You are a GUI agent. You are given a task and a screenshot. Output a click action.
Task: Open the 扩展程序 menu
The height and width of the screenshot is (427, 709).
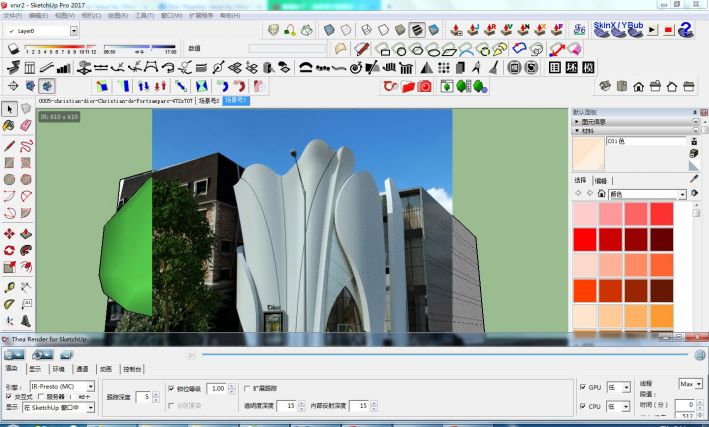point(201,15)
